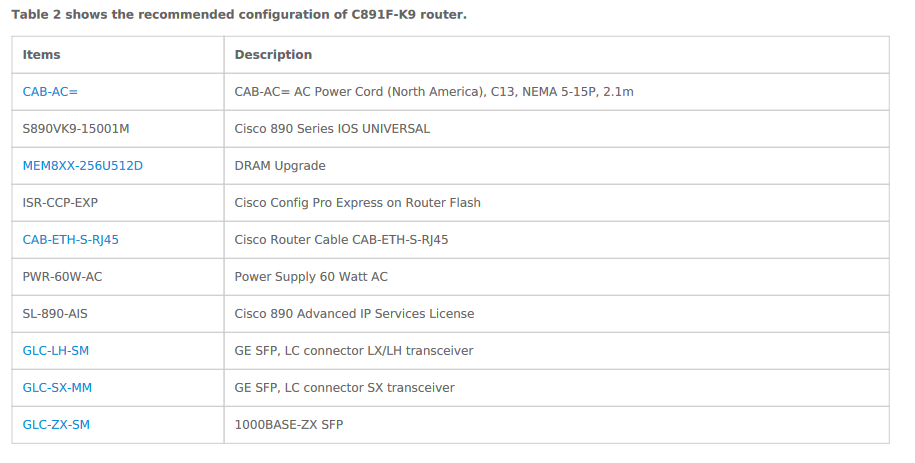Click the Cisco Config Pro Express description
This screenshot has height=463, width=915.
click(x=357, y=203)
